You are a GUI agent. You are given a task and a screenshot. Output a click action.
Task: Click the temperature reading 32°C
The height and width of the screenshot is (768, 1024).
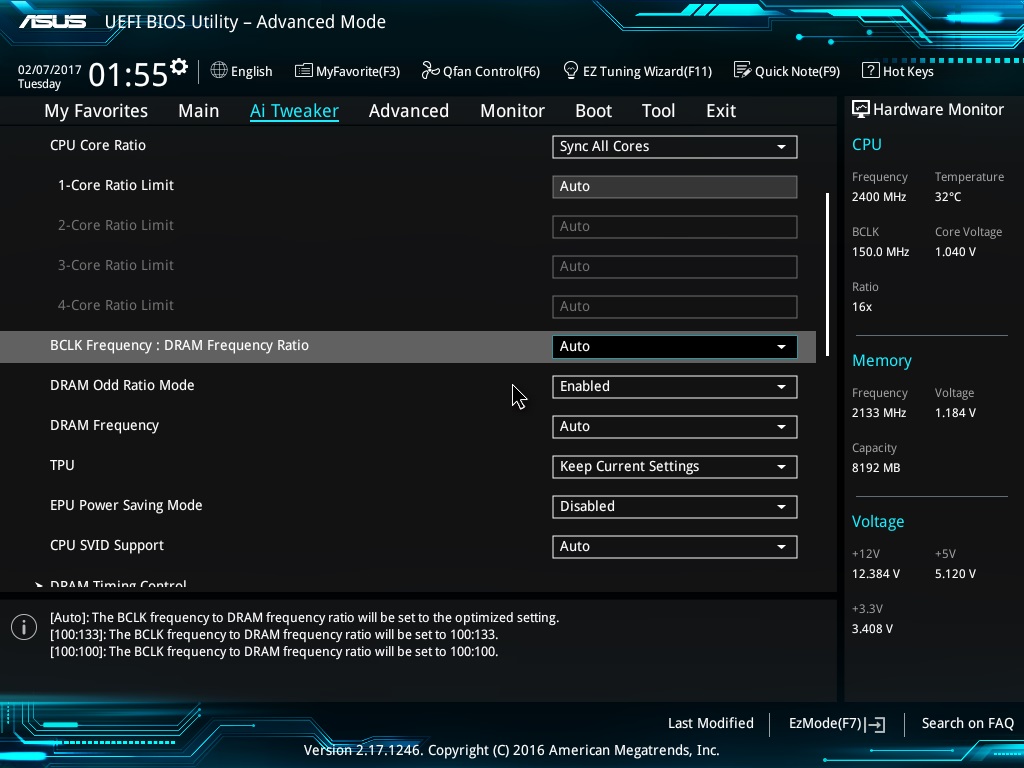click(948, 197)
